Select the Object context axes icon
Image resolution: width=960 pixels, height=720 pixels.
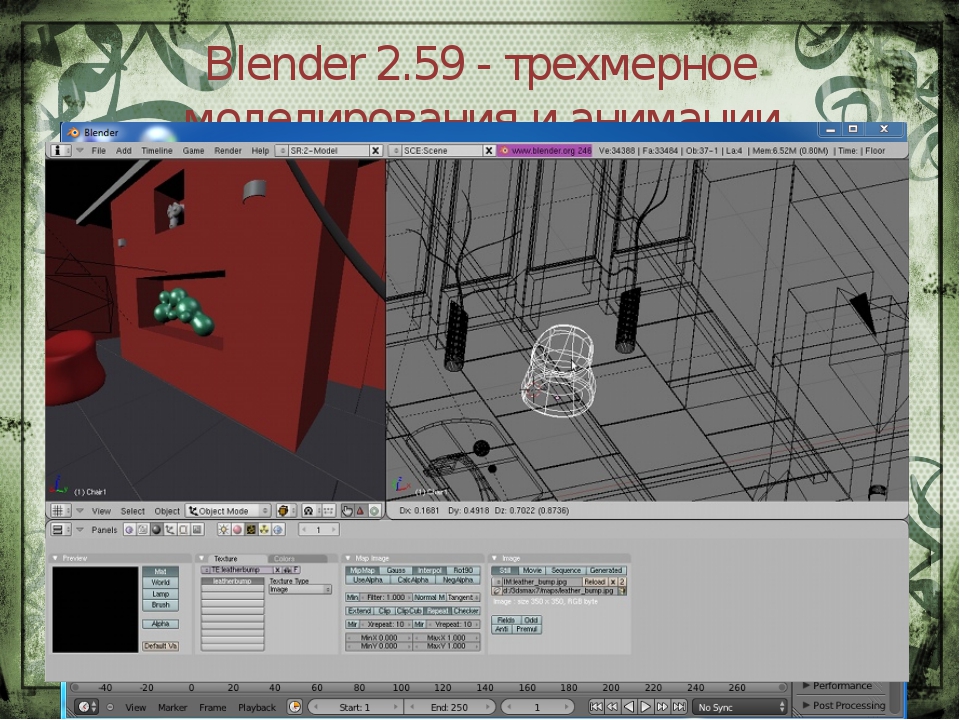[170, 530]
